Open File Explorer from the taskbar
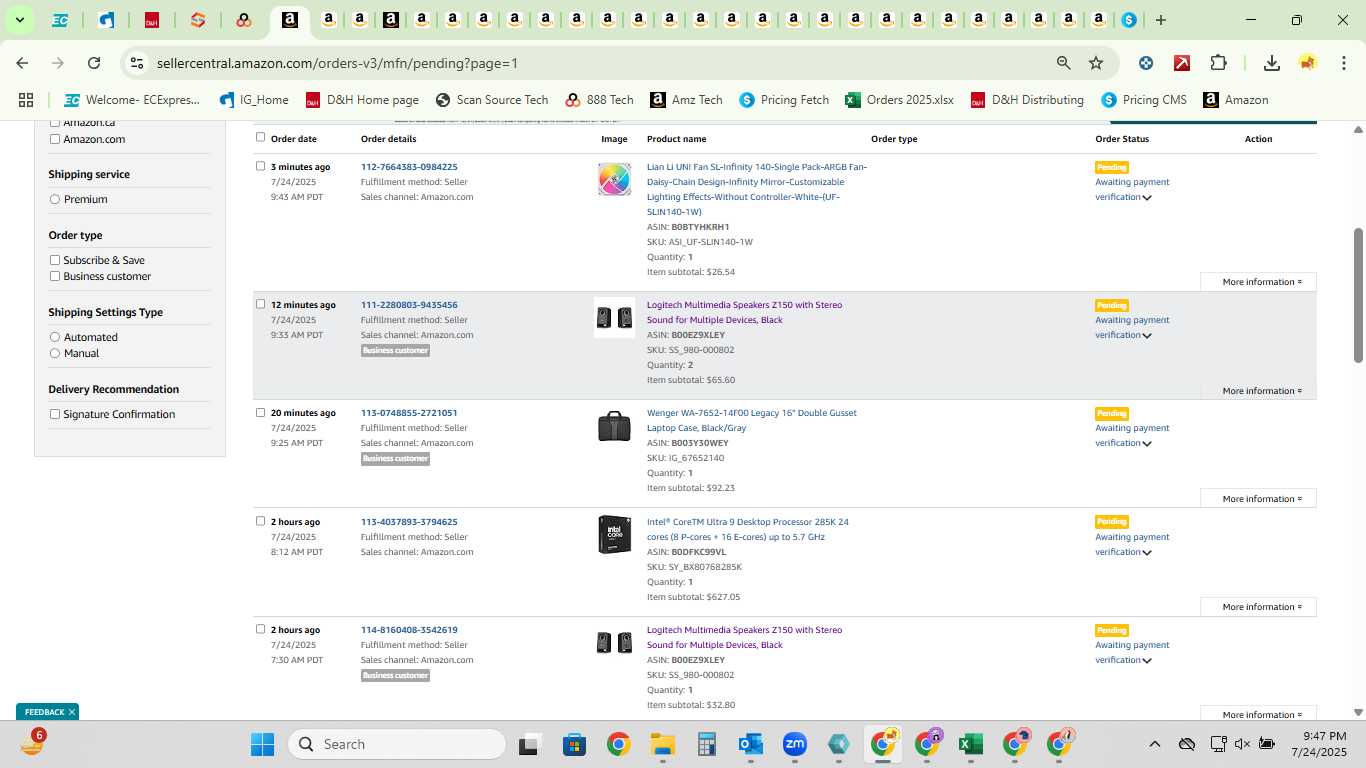Screen dimensions: 1366x768 pos(662,744)
